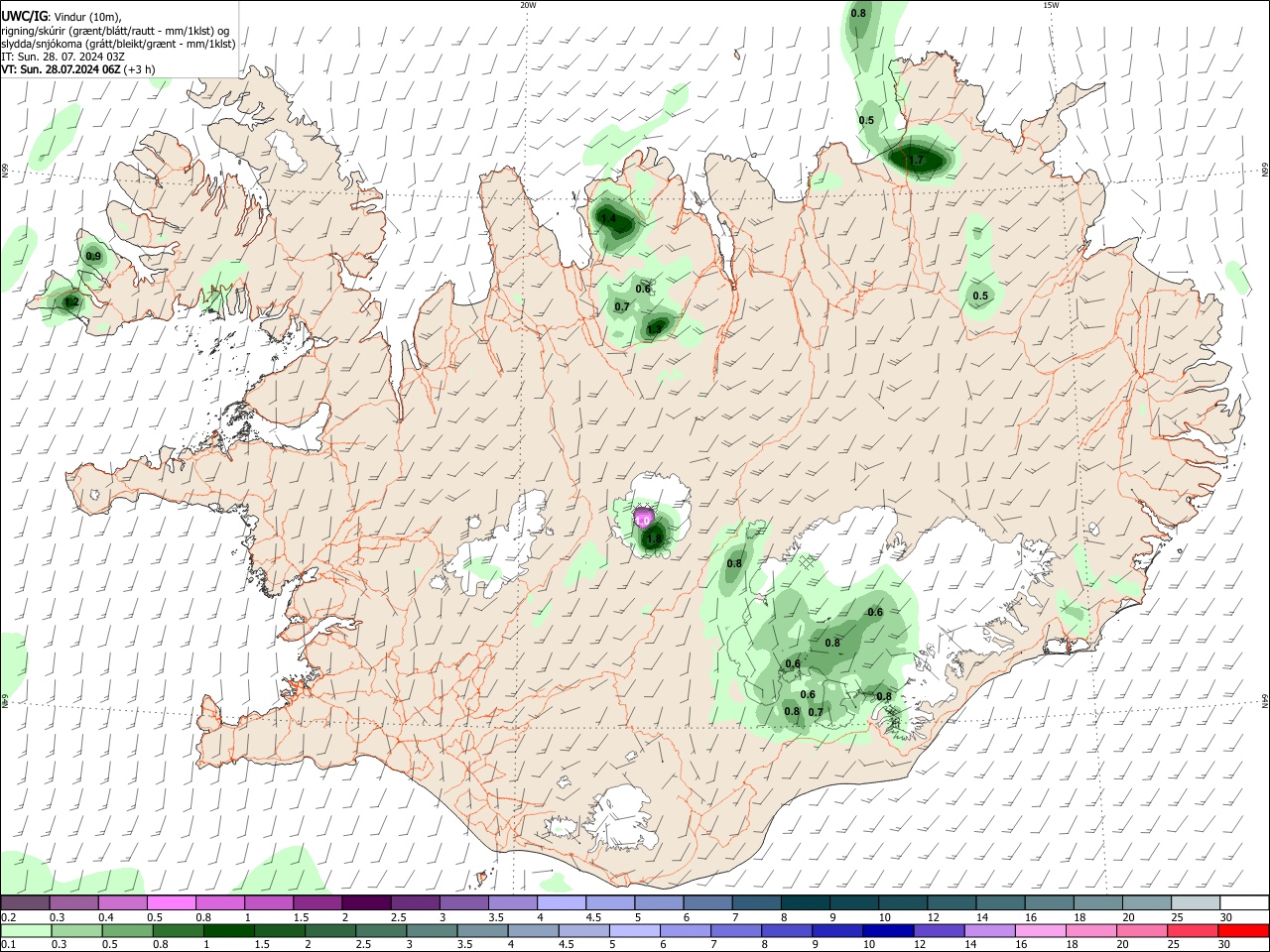Click the '0.4' label in the top legend row

pos(106,917)
